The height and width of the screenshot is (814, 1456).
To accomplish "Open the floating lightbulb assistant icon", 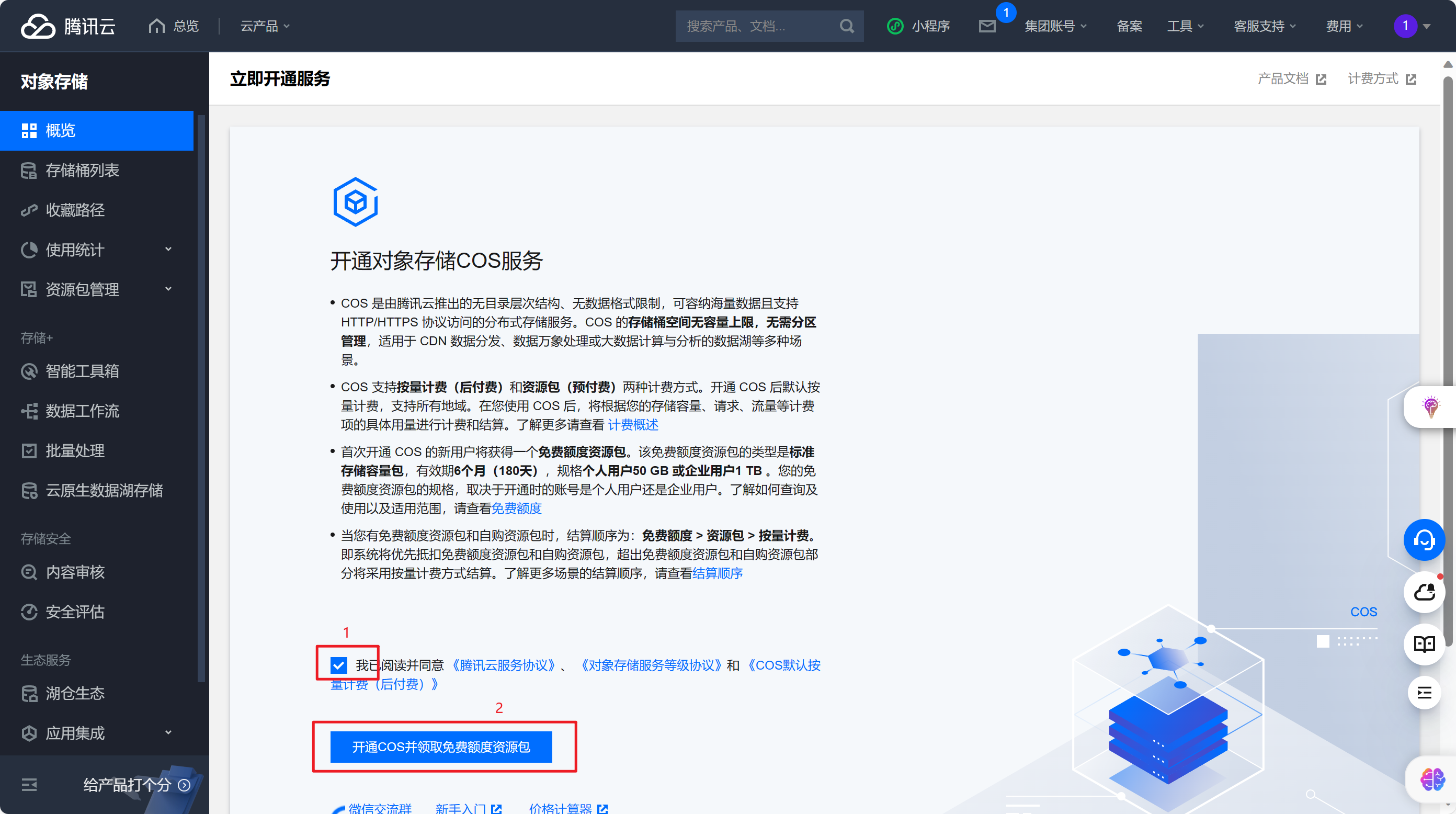I will click(1430, 406).
